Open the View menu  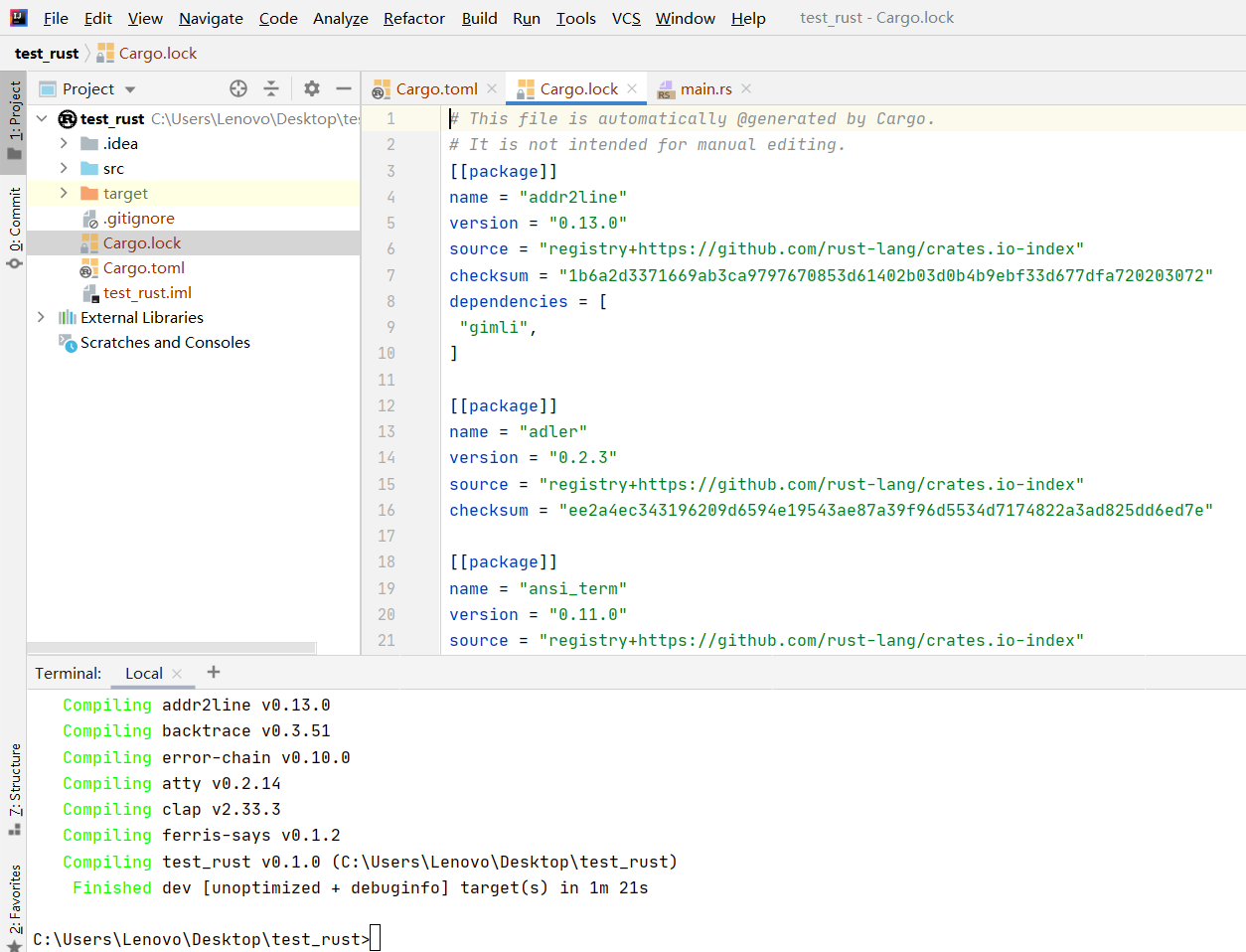coord(145,18)
